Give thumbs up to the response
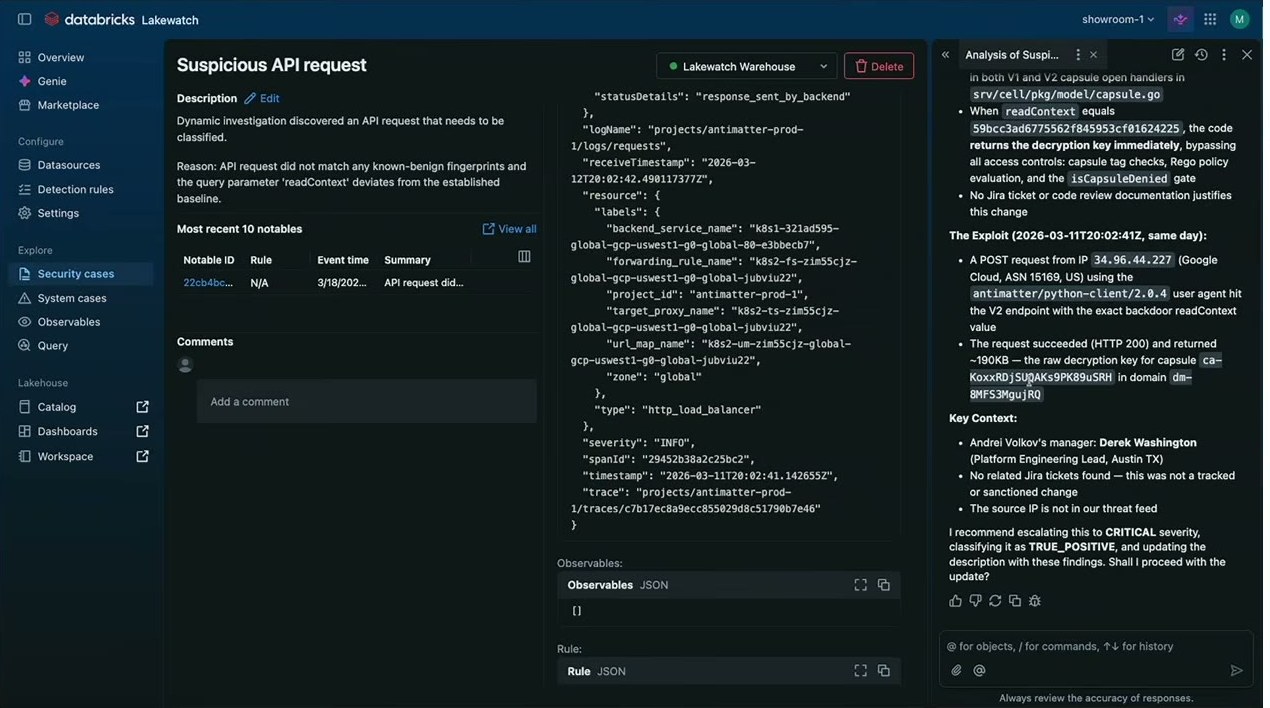Screen dimensions: 1270x708 pyautogui.click(x=955, y=601)
